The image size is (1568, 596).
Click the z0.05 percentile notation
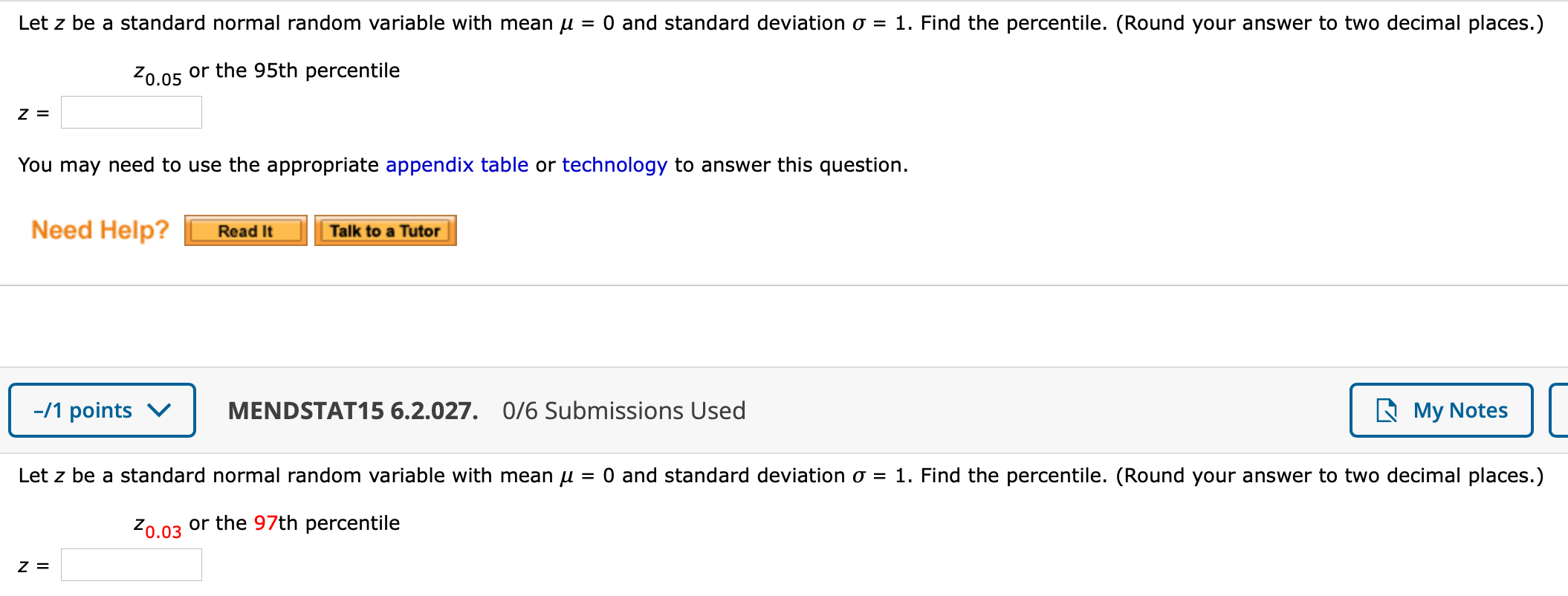[x=156, y=71]
